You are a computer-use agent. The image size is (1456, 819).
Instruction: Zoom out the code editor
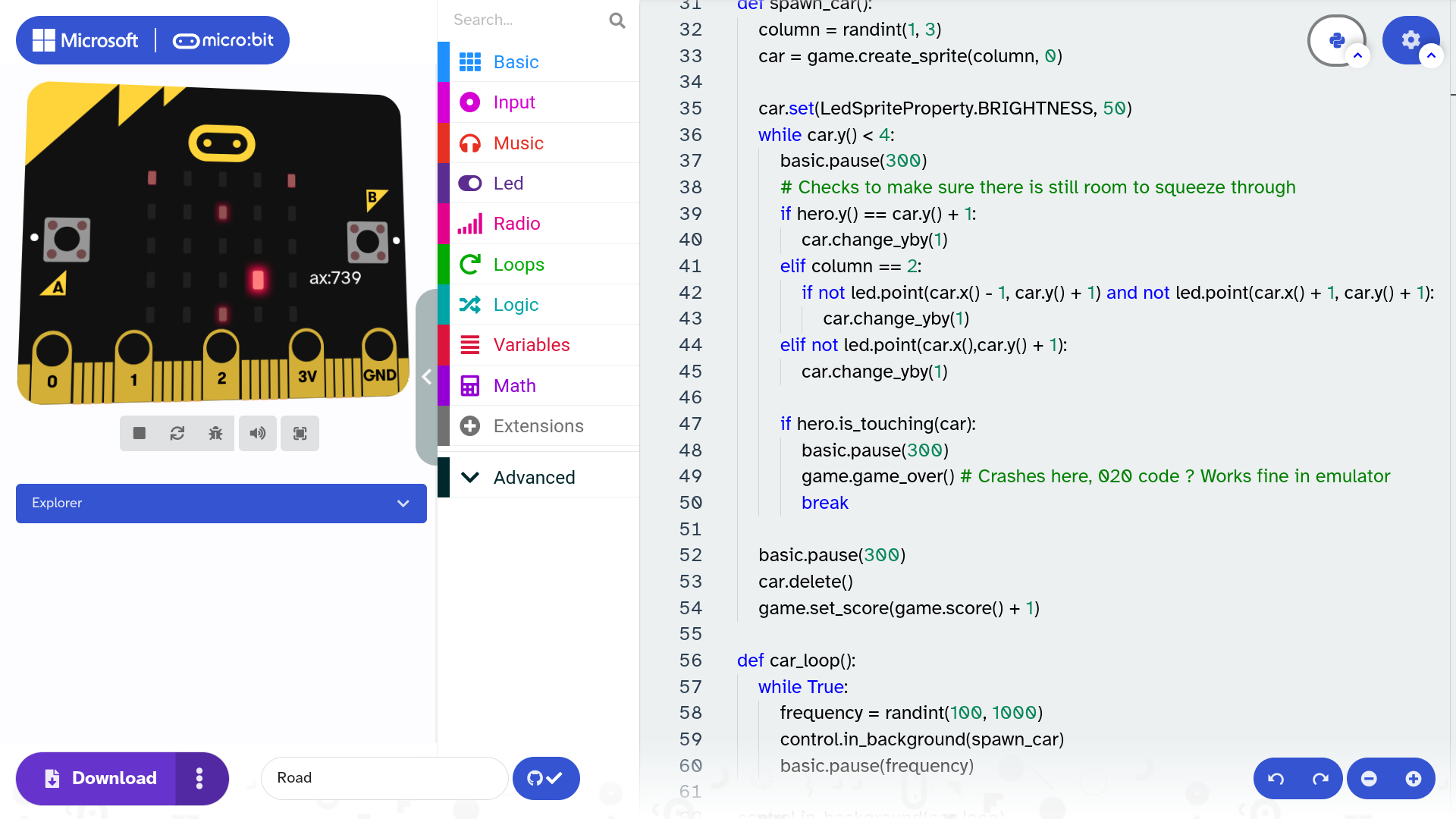[x=1369, y=779]
